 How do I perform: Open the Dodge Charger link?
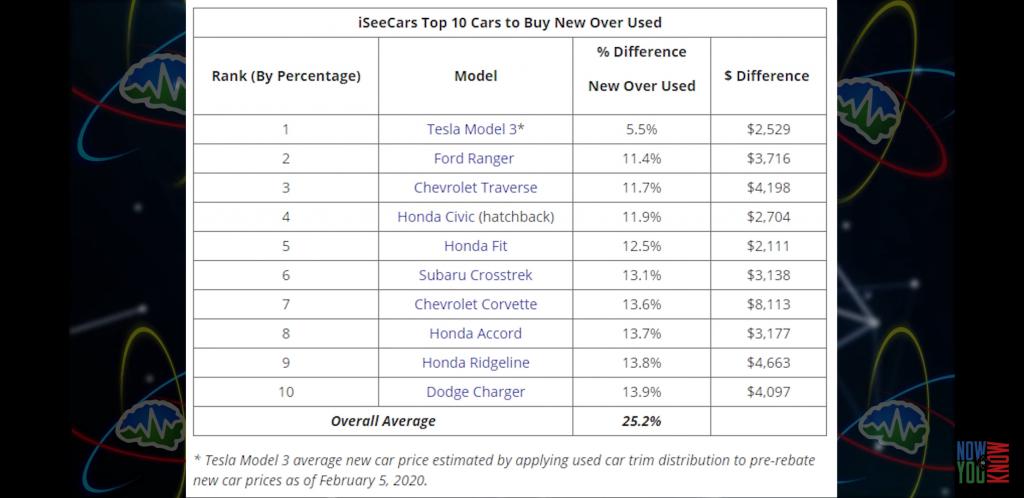pos(475,392)
